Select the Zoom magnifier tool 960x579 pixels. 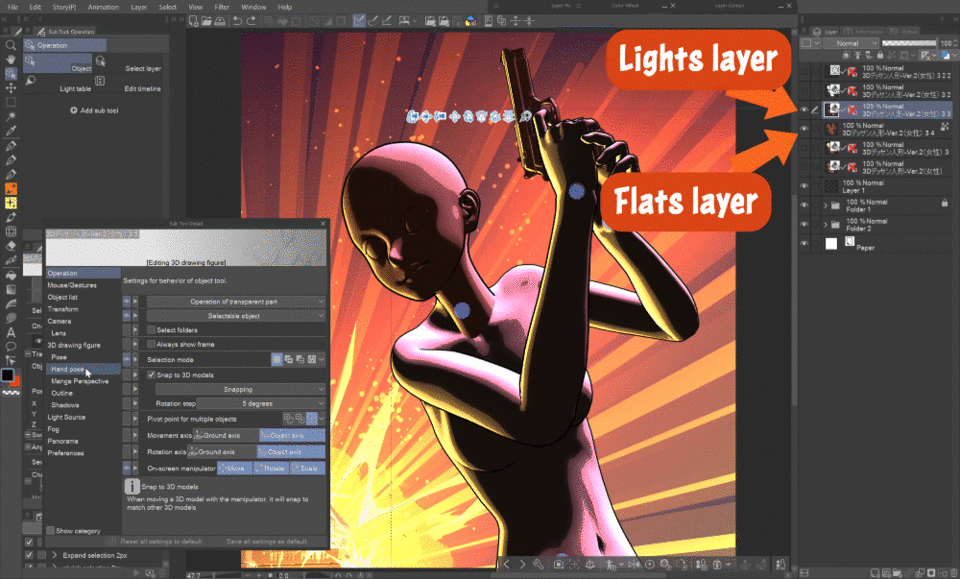click(10, 45)
